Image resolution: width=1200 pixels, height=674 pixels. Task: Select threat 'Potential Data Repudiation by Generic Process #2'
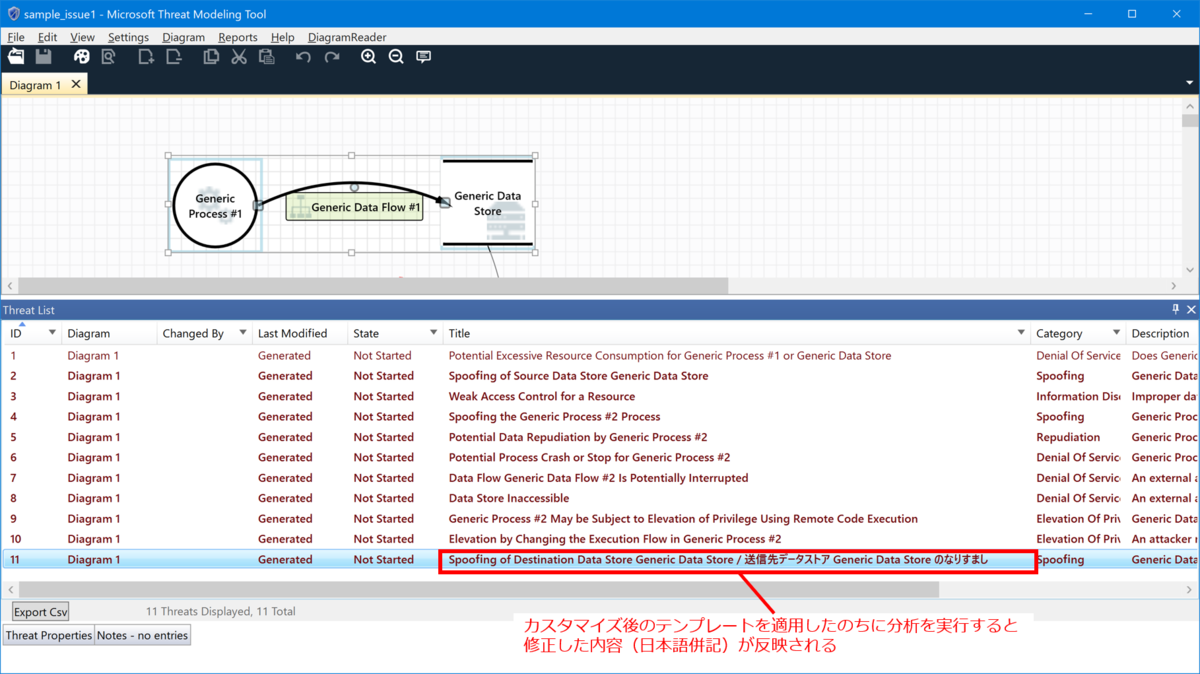pos(600,437)
